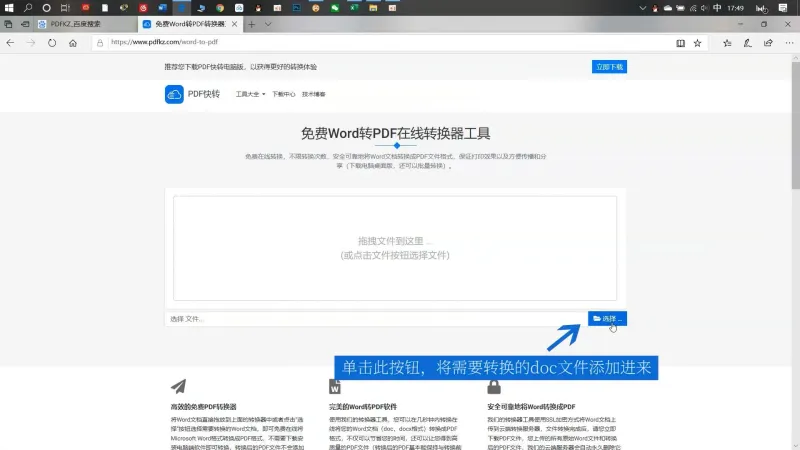Refresh the current page

[x=52, y=43]
